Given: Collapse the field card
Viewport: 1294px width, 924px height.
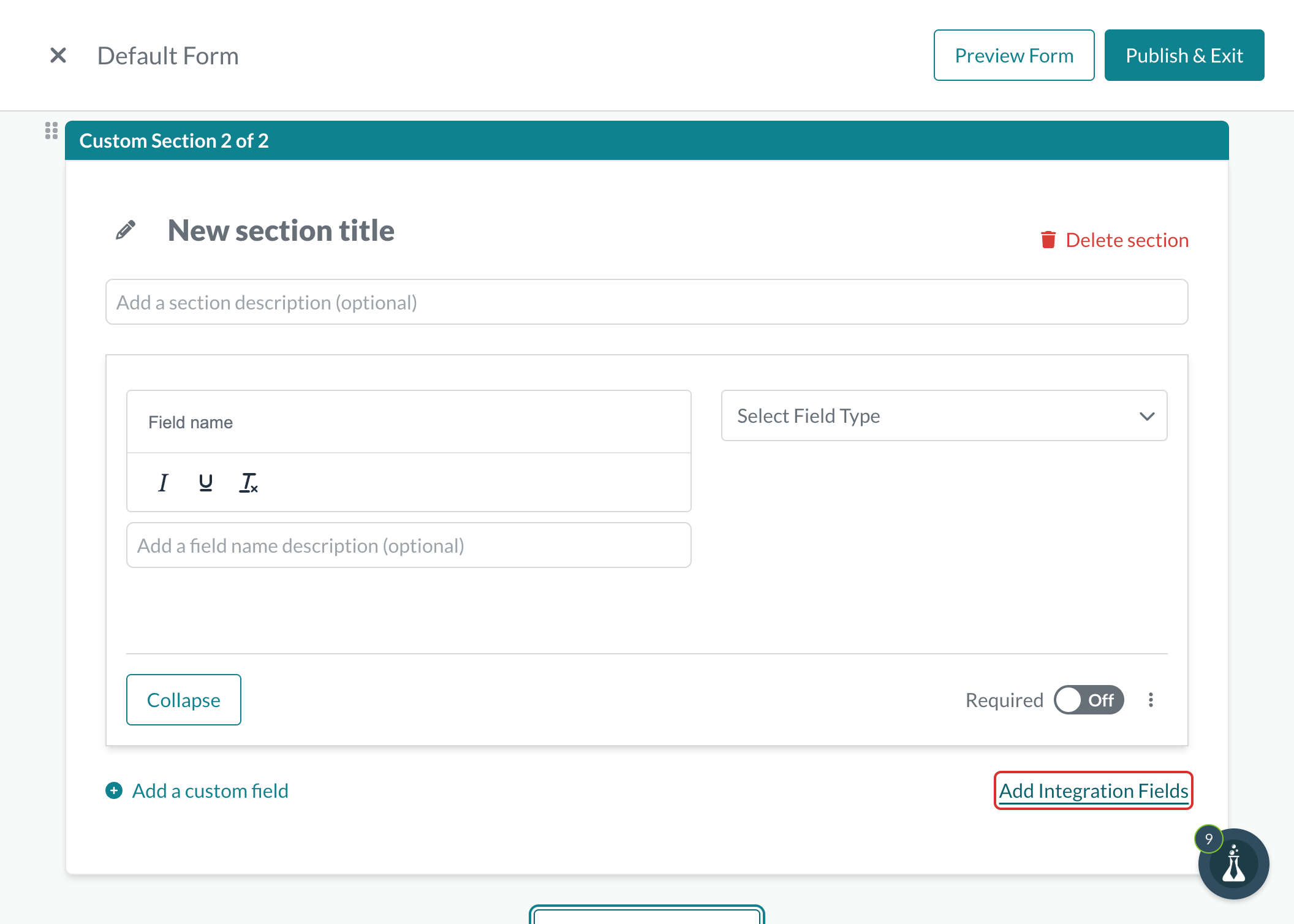Looking at the screenshot, I should [184, 700].
